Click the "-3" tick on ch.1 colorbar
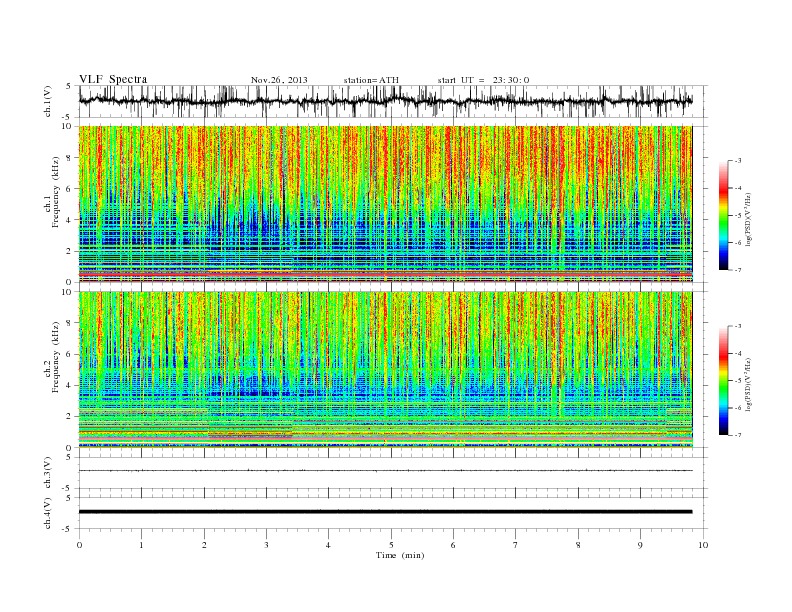 tap(738, 161)
